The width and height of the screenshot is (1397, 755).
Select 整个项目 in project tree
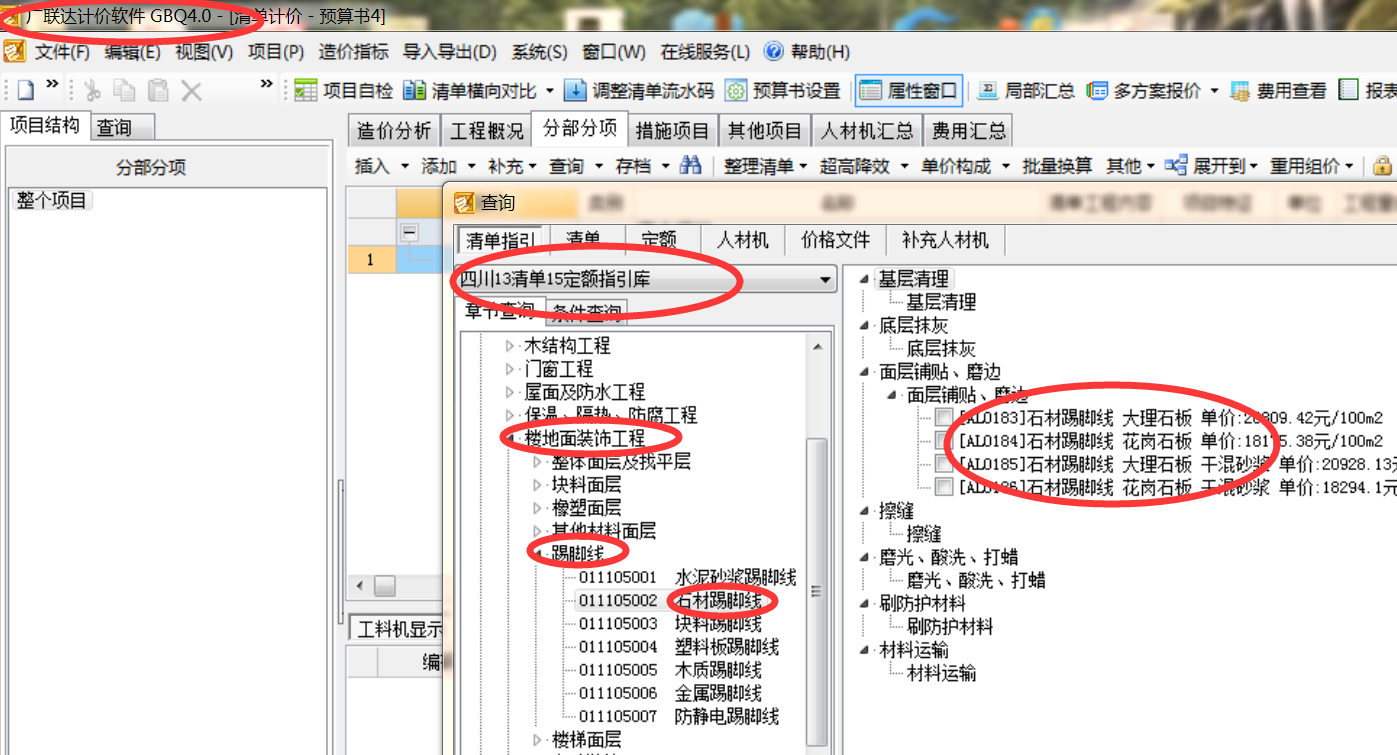pyautogui.click(x=52, y=201)
